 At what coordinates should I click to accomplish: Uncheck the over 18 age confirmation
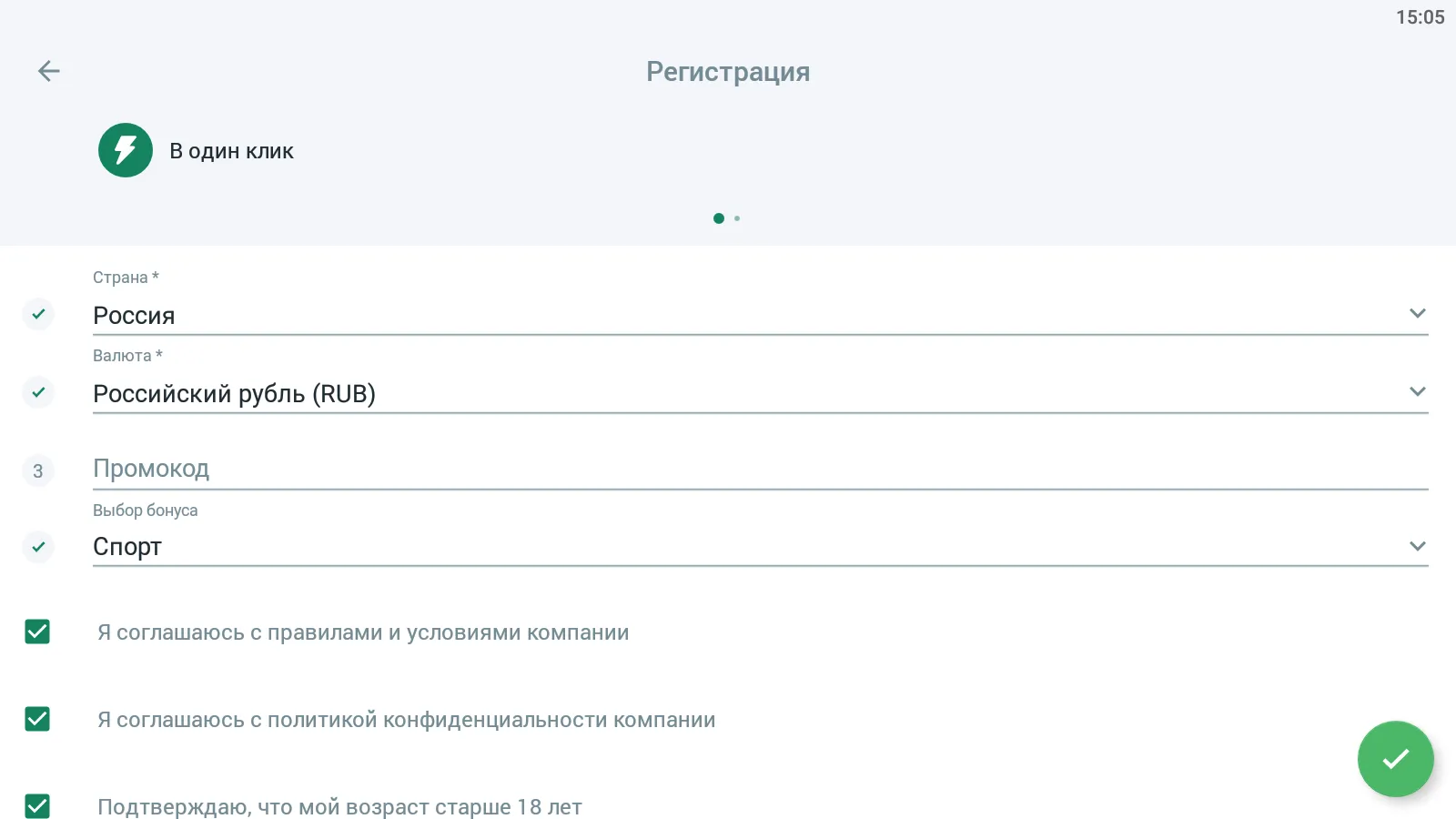coord(37,805)
